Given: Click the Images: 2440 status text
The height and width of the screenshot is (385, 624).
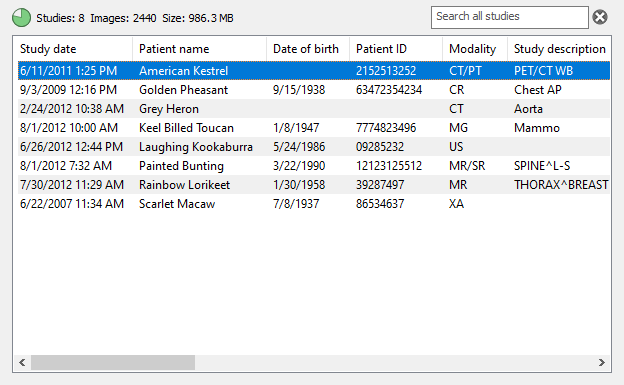Looking at the screenshot, I should 123,18.
